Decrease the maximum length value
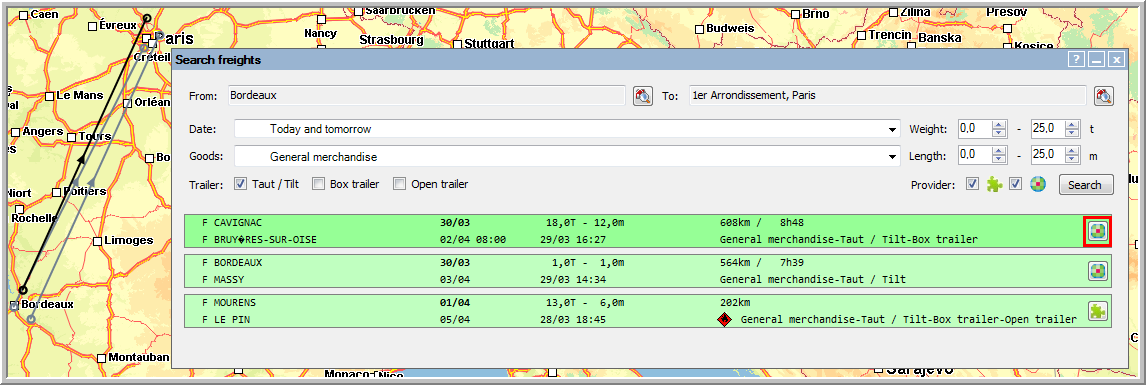Screen dimensions: 1146x385 tap(1071, 160)
